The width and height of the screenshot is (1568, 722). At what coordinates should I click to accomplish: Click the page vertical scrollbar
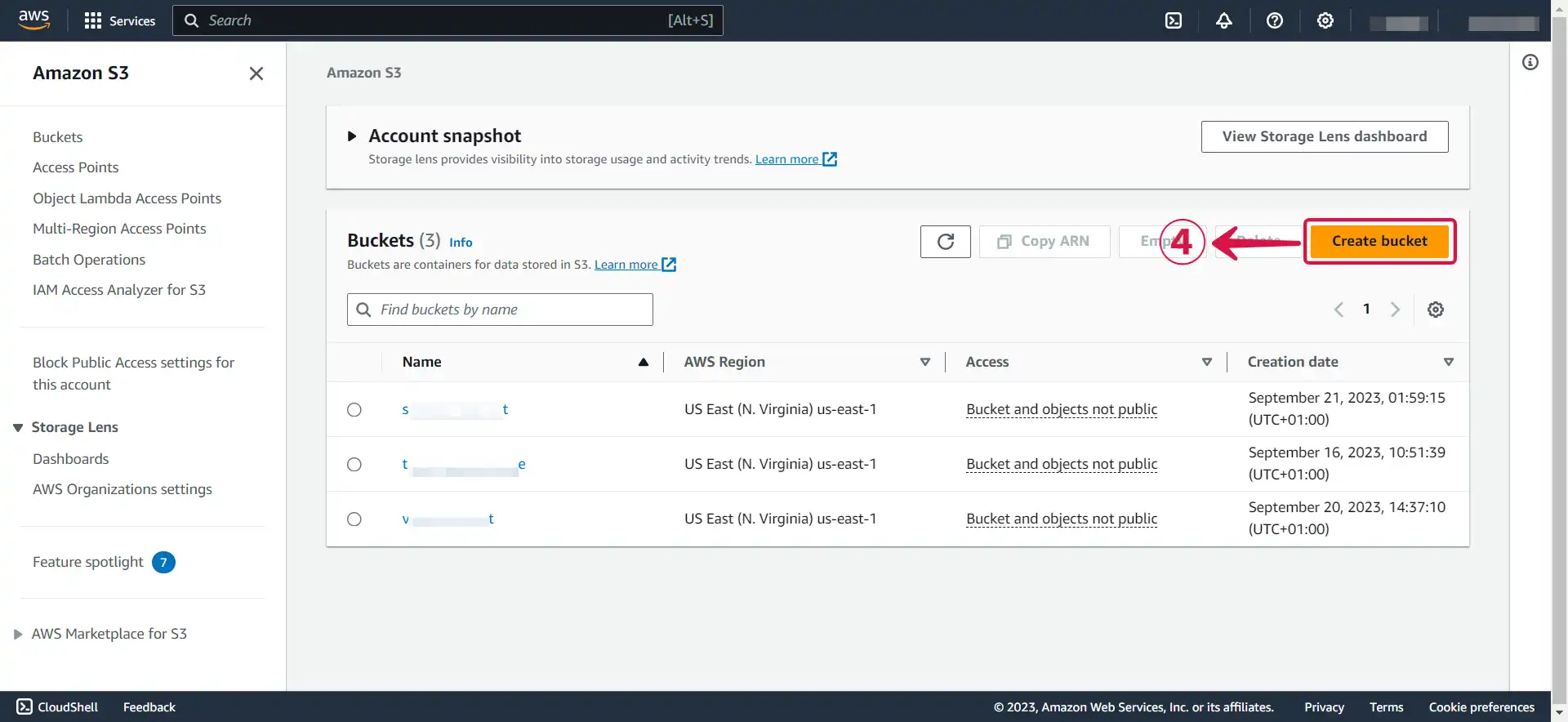(x=1559, y=359)
